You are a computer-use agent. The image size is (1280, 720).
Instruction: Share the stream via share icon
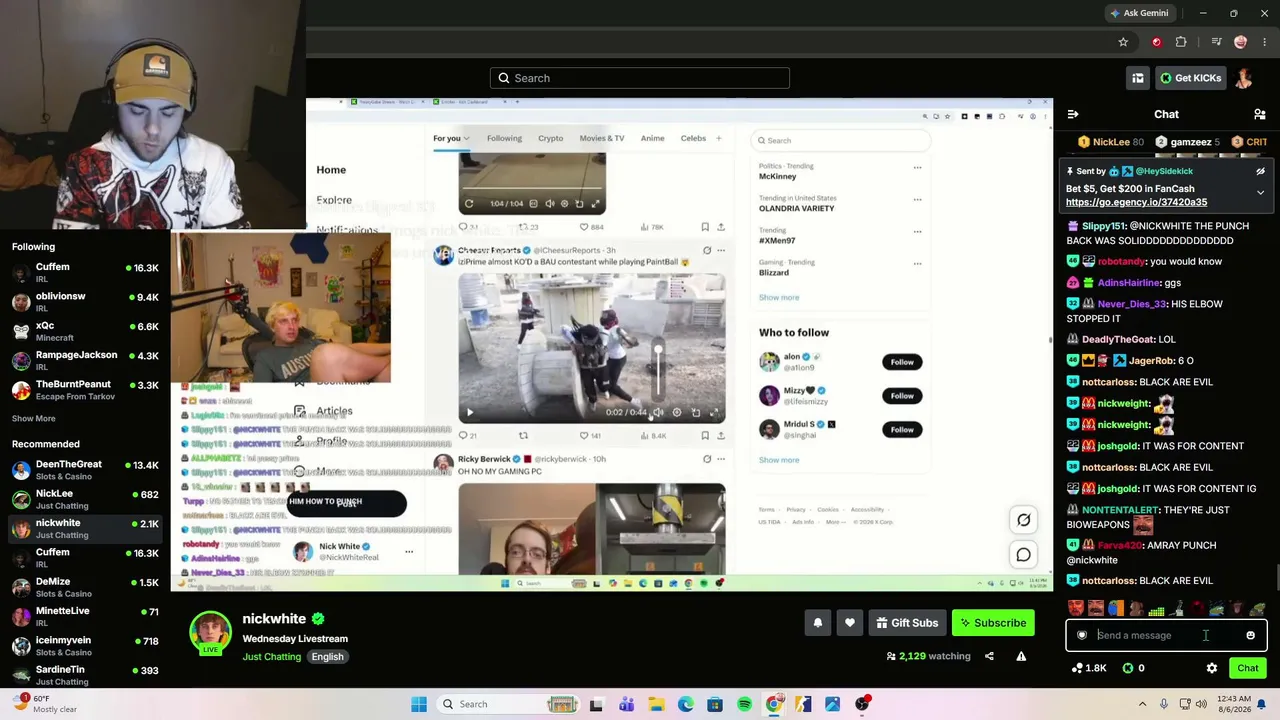pyautogui.click(x=989, y=656)
